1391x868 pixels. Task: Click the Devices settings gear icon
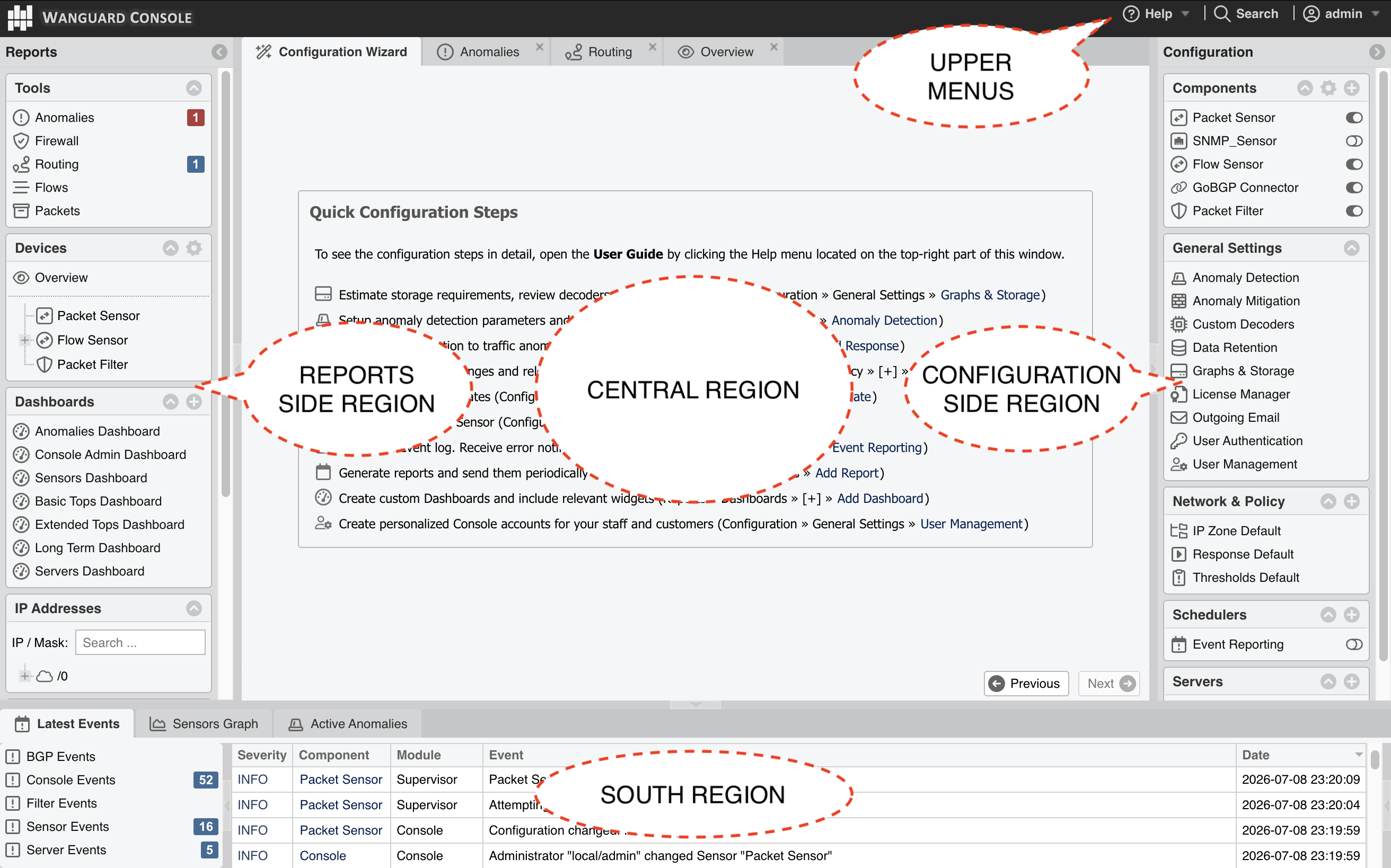(194, 248)
